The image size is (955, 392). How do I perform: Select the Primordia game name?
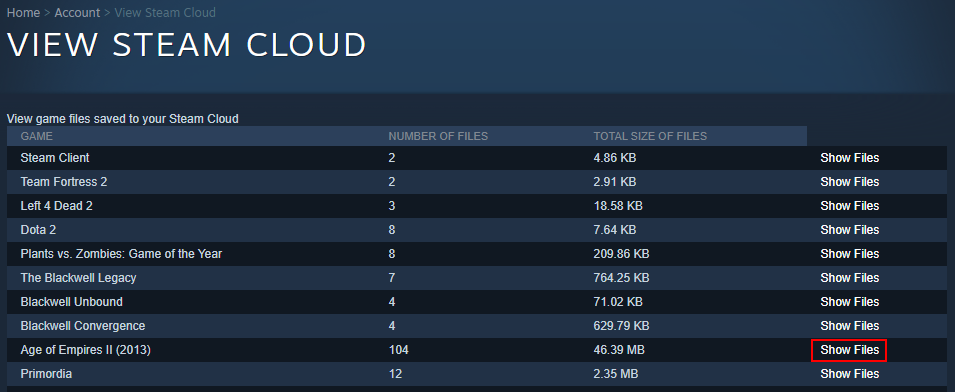click(x=46, y=374)
